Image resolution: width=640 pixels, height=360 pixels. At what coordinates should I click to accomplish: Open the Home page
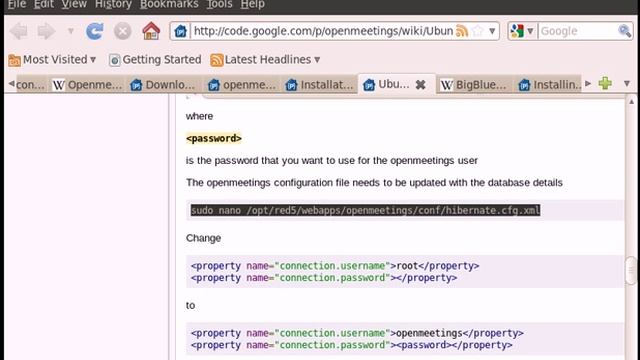151,31
